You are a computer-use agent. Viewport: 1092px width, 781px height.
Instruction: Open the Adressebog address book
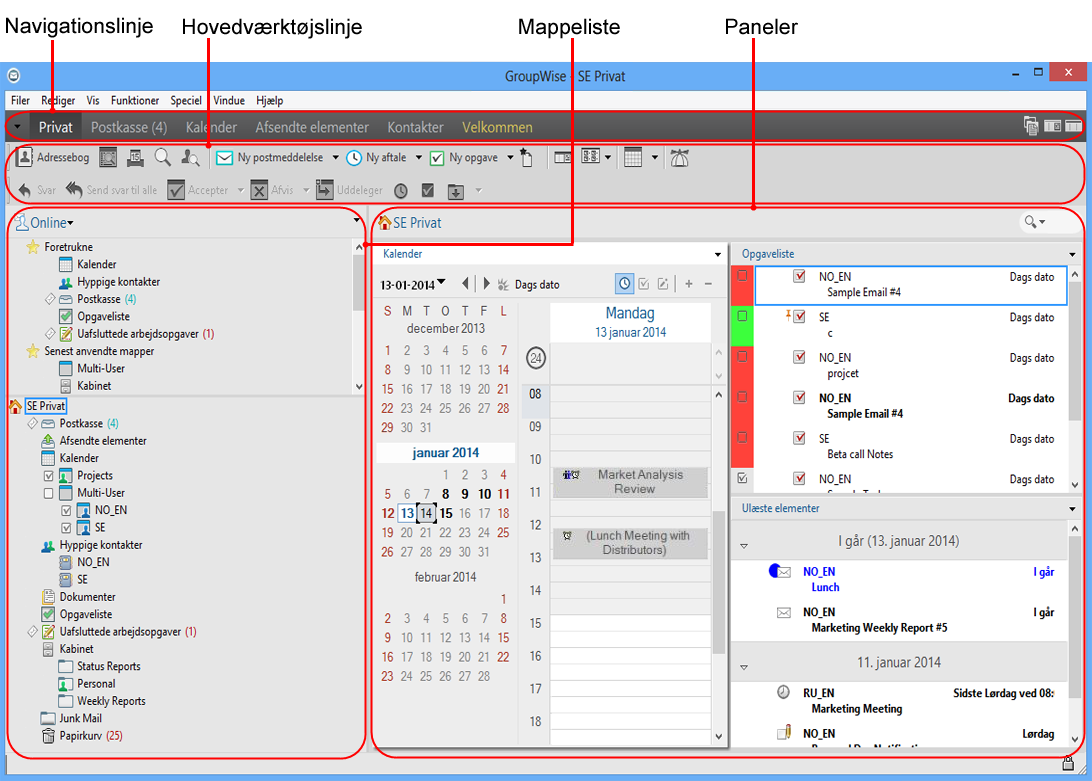53,157
